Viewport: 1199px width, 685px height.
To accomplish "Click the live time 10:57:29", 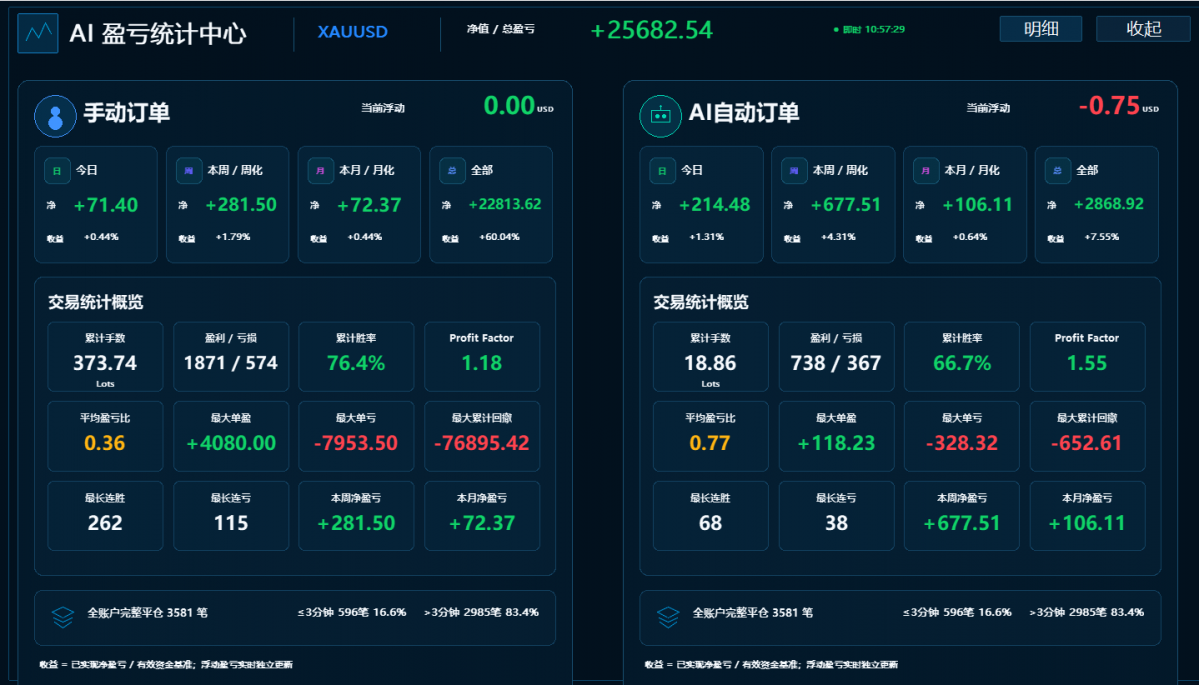I will [885, 30].
